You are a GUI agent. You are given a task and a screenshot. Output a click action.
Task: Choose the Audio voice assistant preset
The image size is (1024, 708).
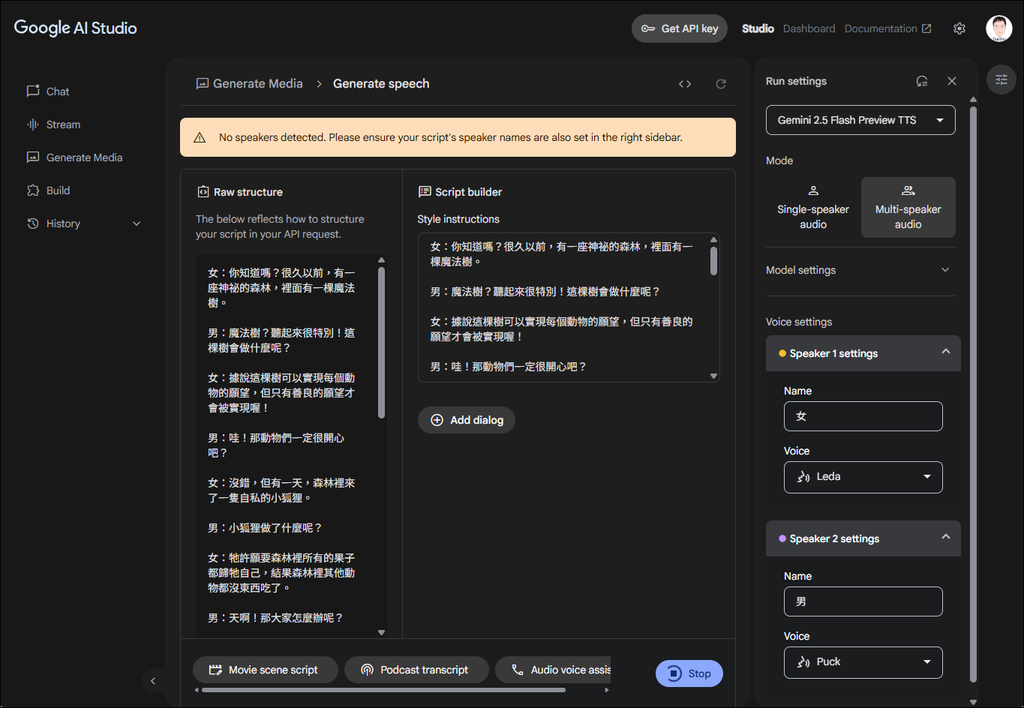click(x=553, y=669)
